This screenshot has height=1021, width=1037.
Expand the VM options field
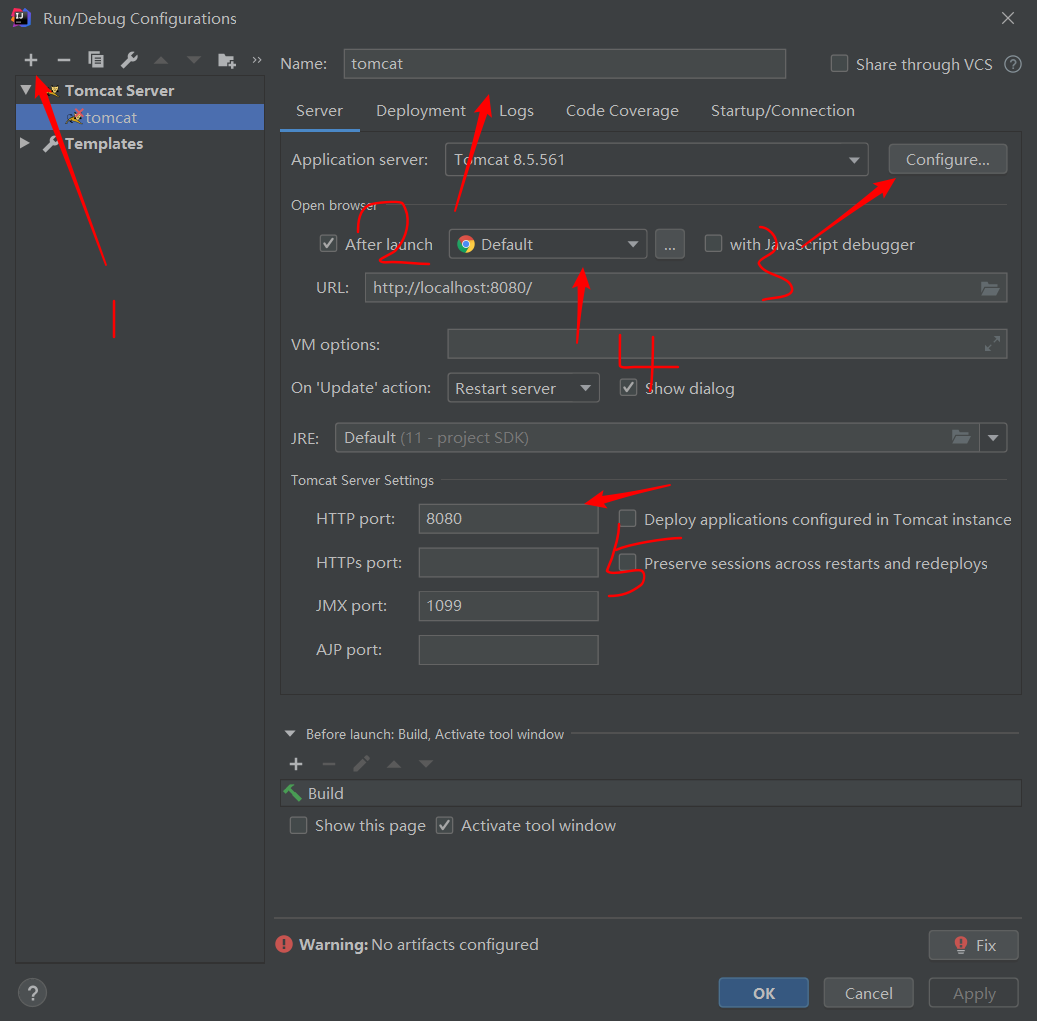tap(992, 344)
